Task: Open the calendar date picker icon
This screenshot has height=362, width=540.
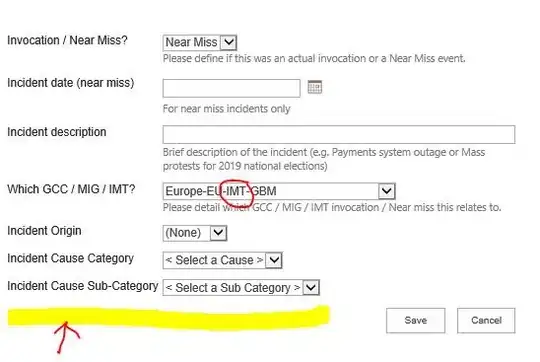Action: 314,87
